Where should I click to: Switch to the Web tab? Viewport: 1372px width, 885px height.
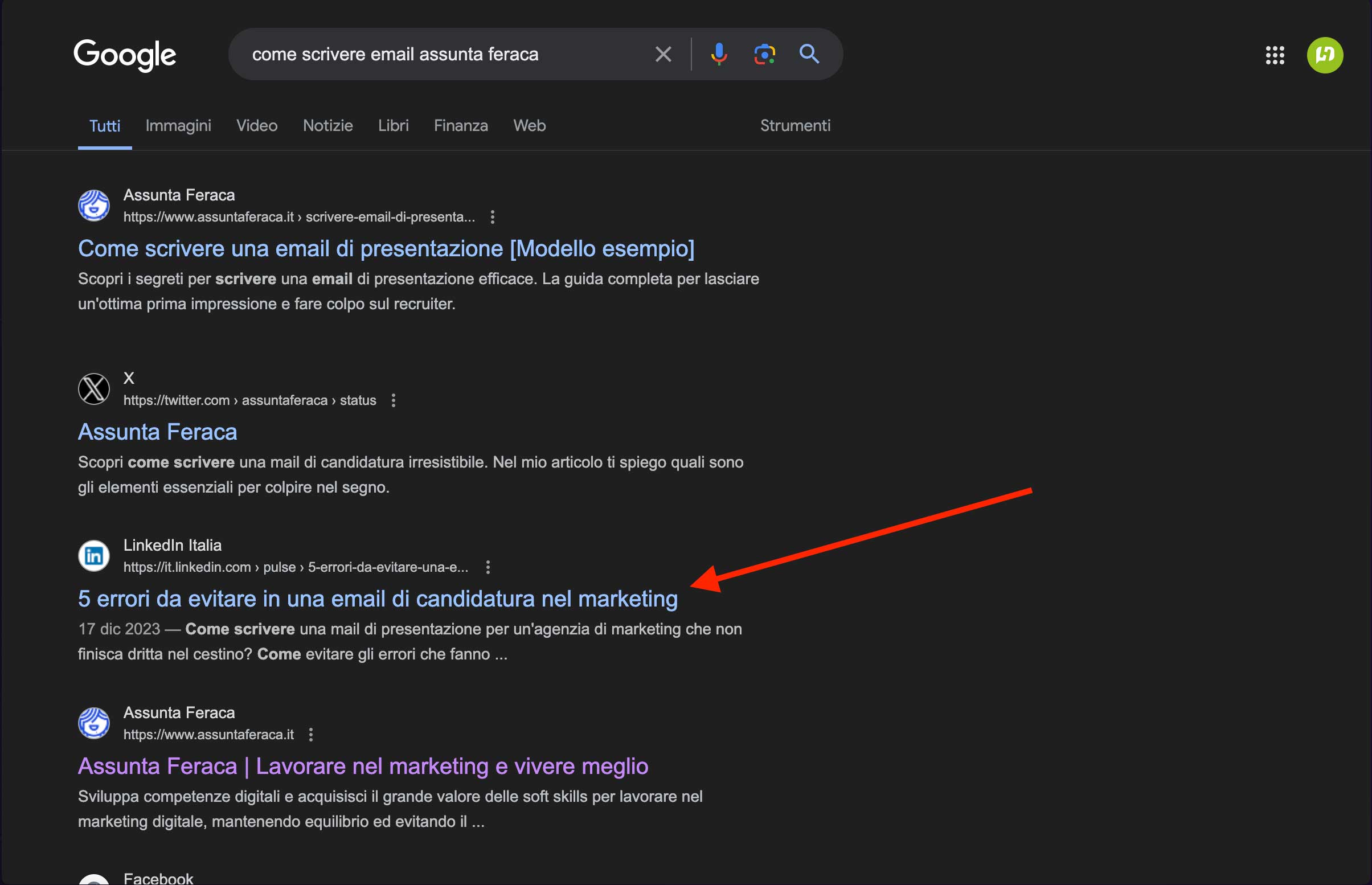529,126
